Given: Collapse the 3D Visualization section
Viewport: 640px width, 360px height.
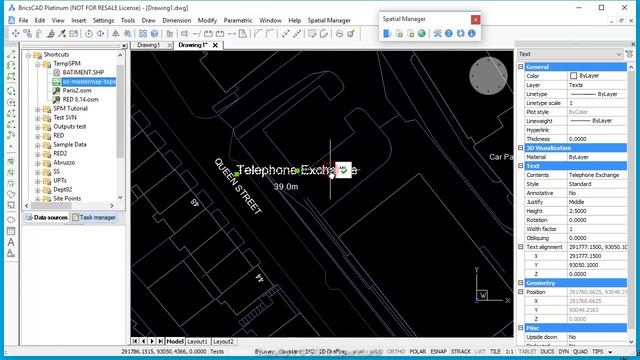Looking at the screenshot, I should pos(520,148).
